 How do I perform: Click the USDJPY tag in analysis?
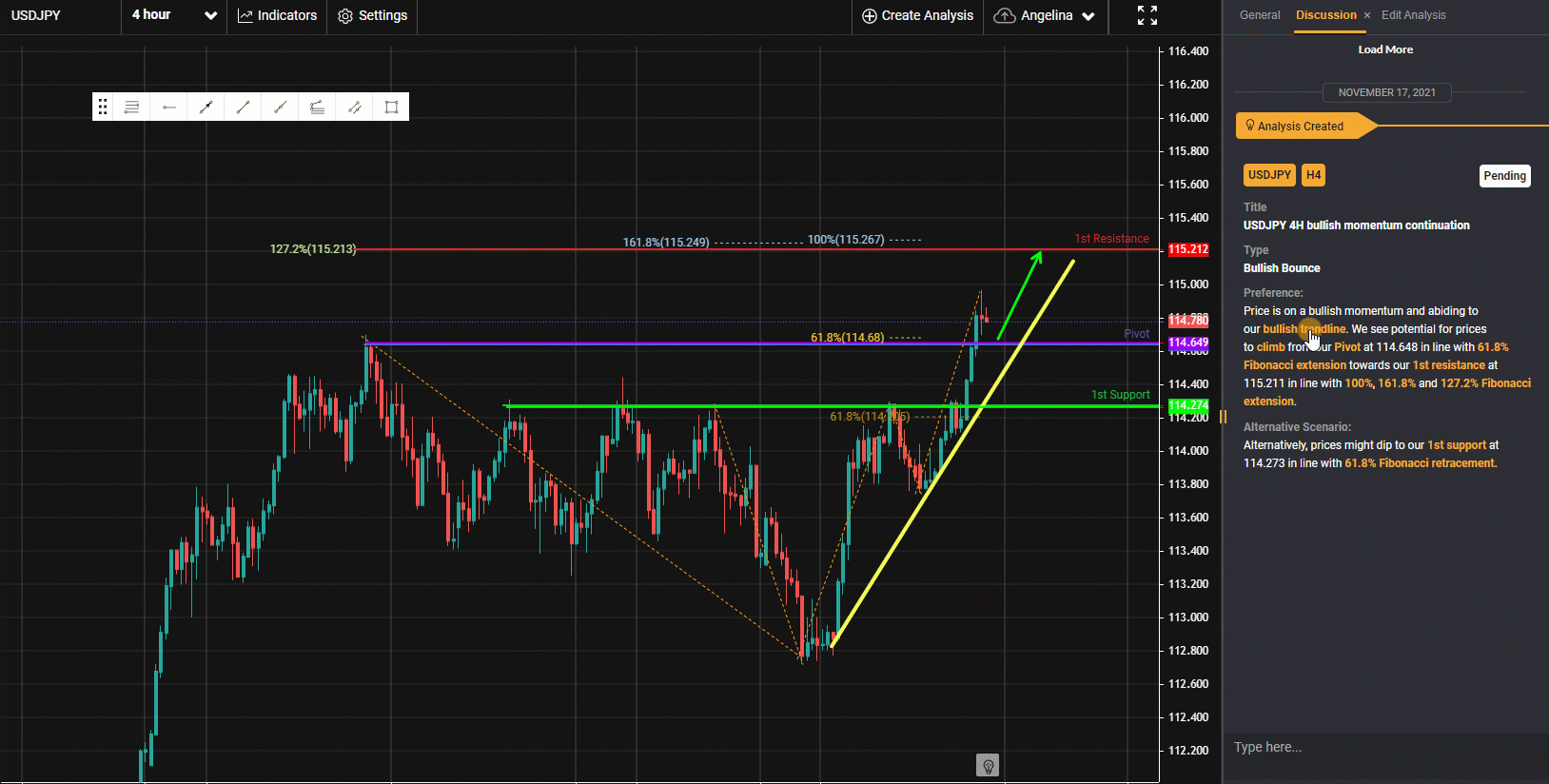click(x=1269, y=175)
